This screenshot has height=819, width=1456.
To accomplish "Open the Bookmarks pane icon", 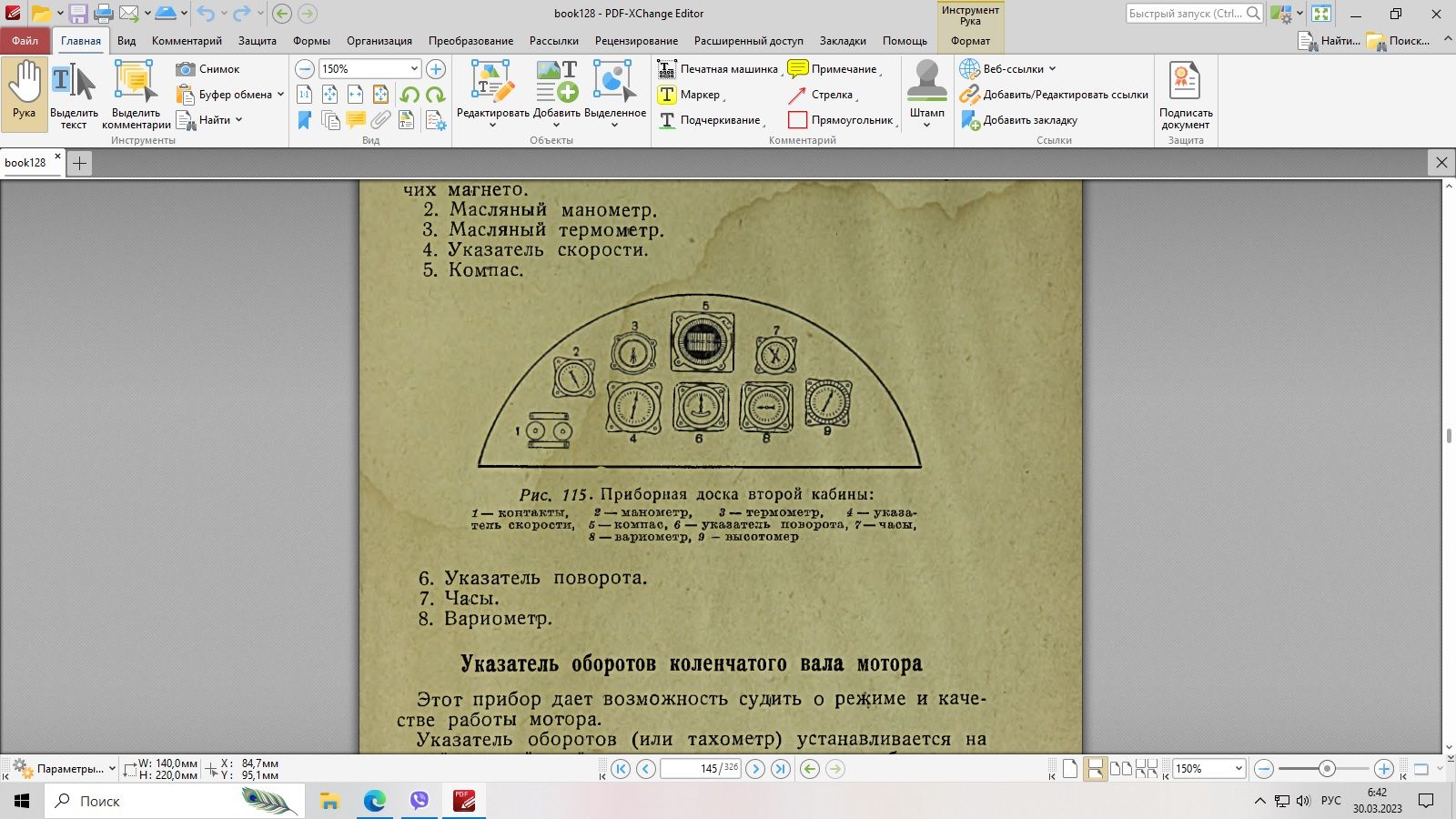I will (x=305, y=120).
